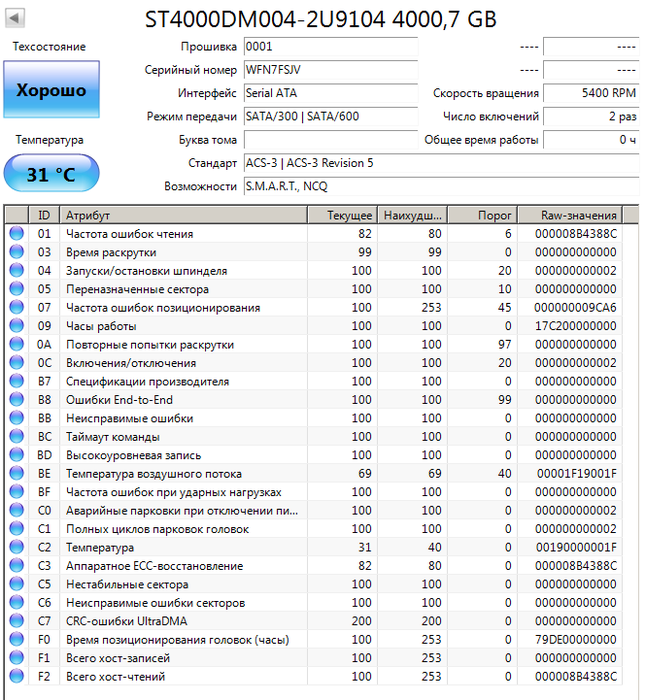Click the Наихудш... column header
Screen dimensions: 646x700
coord(413,215)
